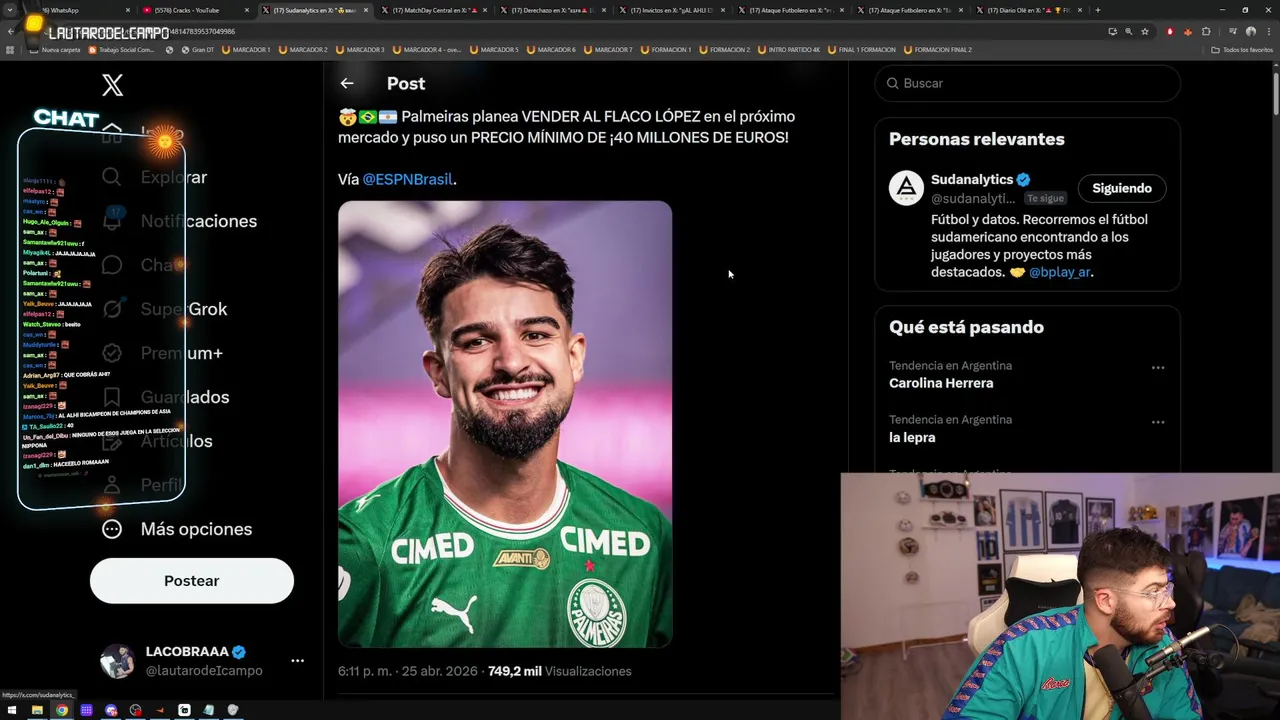Open Chrome from the Windows taskbar
The image size is (1280, 720).
point(62,710)
